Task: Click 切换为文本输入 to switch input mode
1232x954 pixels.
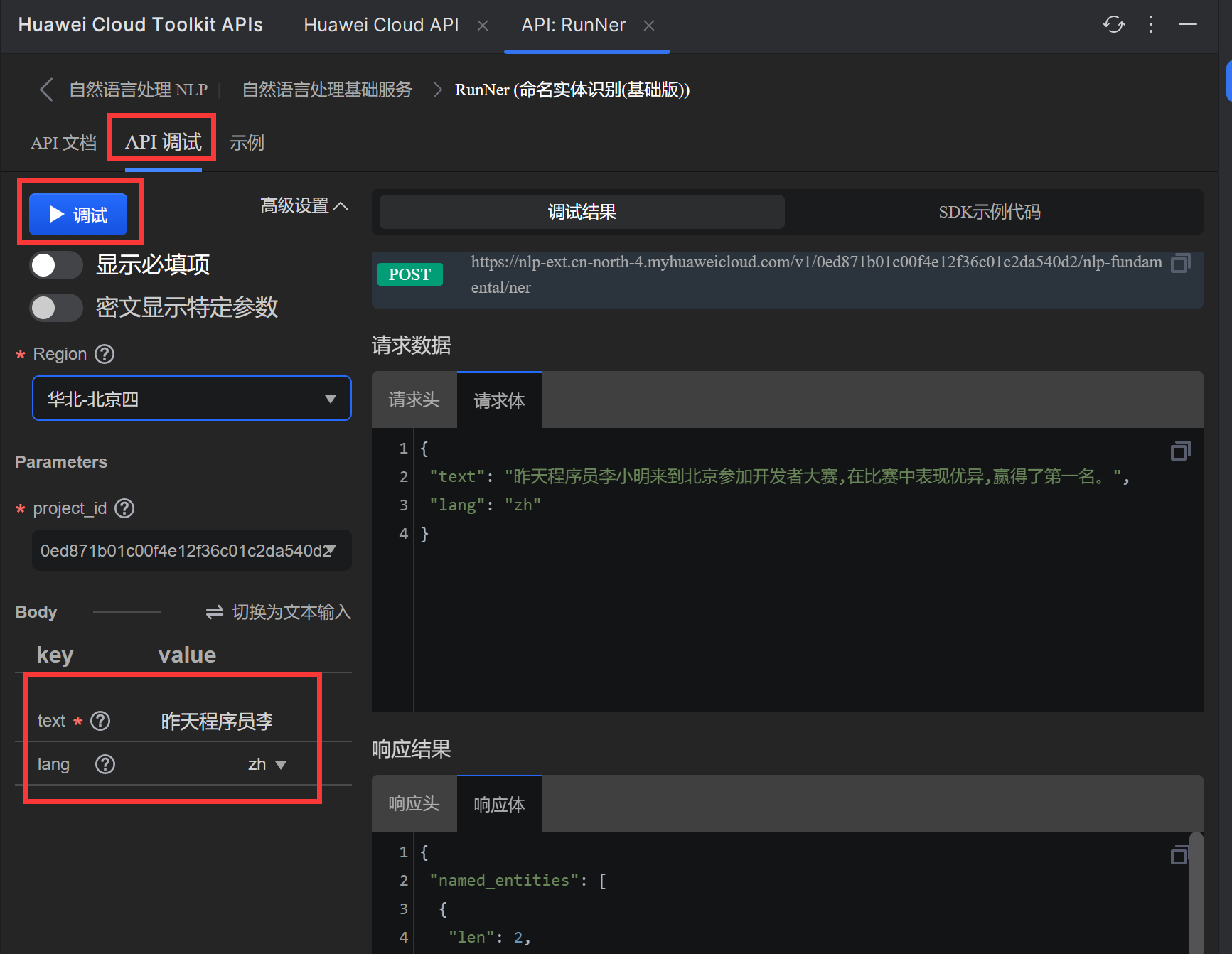Action: click(x=278, y=612)
